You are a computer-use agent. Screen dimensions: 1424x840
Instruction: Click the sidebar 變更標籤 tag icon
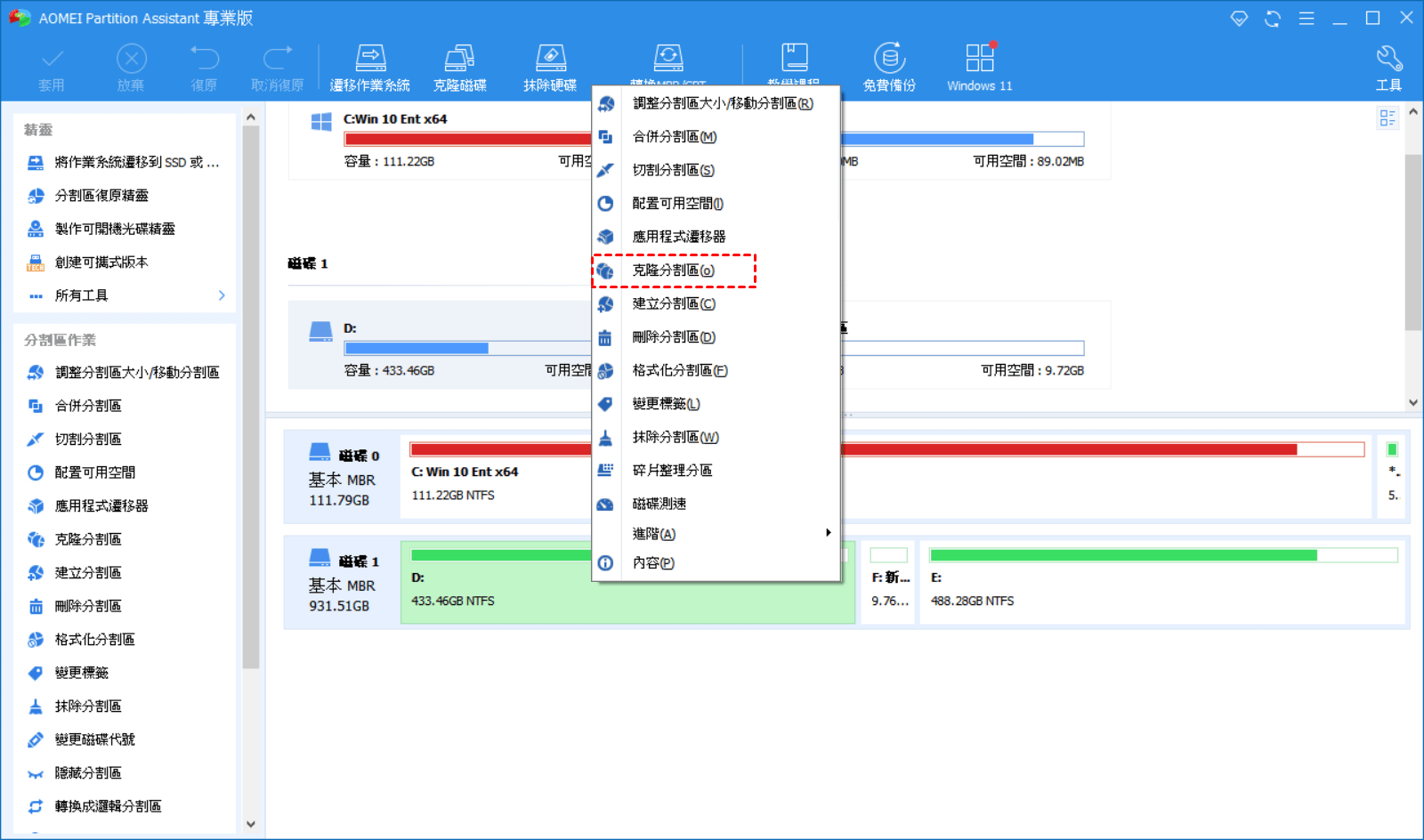click(36, 673)
